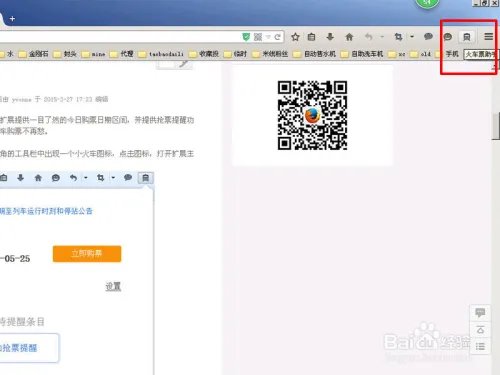Screen dimensions: 500x375
Task: Reload the page with the refresh icon
Action: [x=277, y=37]
